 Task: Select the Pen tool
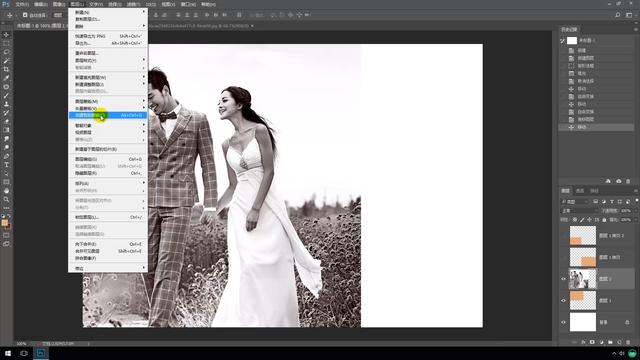click(6, 156)
